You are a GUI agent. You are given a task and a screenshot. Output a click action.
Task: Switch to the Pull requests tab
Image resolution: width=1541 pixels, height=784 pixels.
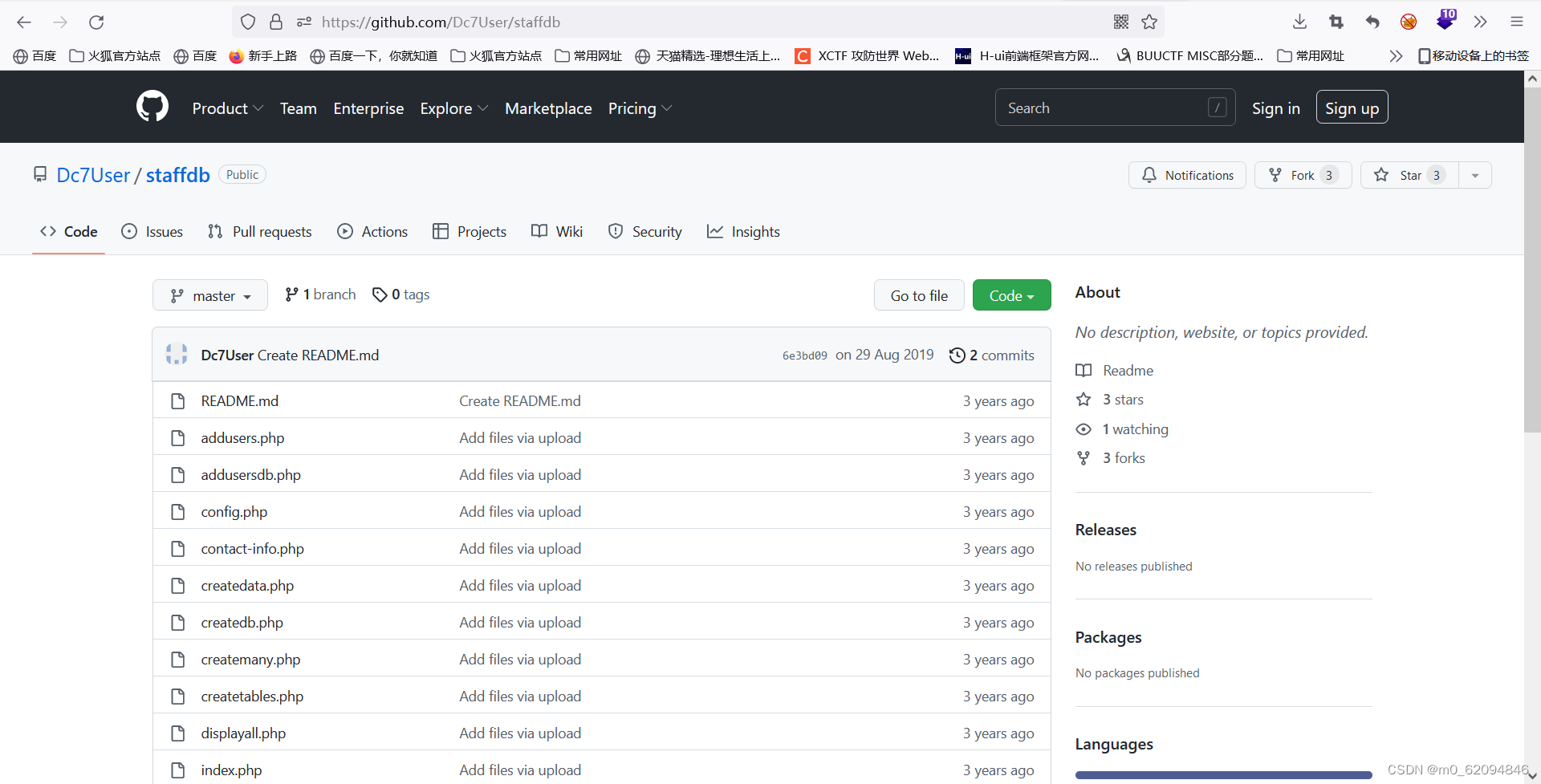pos(259,231)
